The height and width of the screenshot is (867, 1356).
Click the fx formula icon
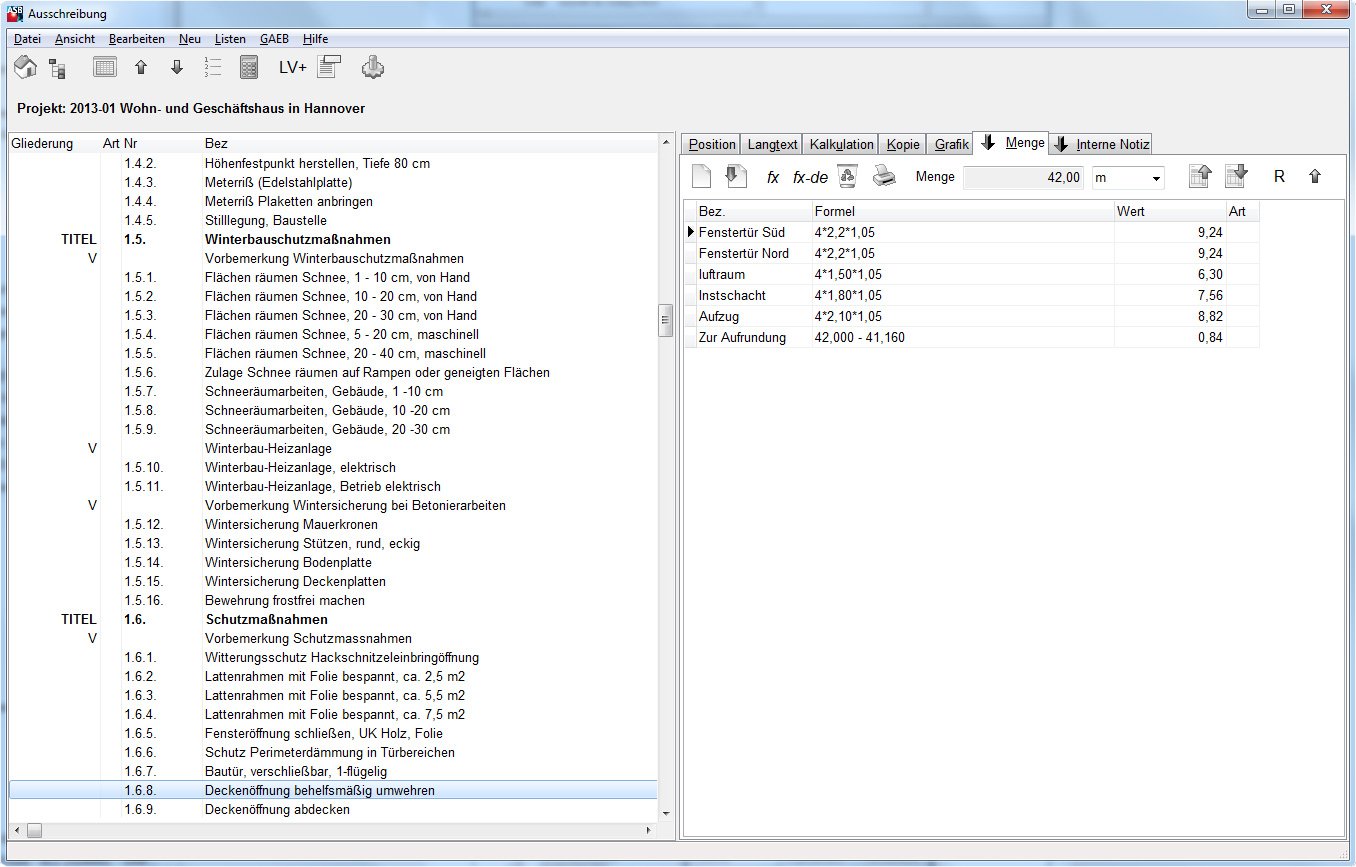pos(773,177)
